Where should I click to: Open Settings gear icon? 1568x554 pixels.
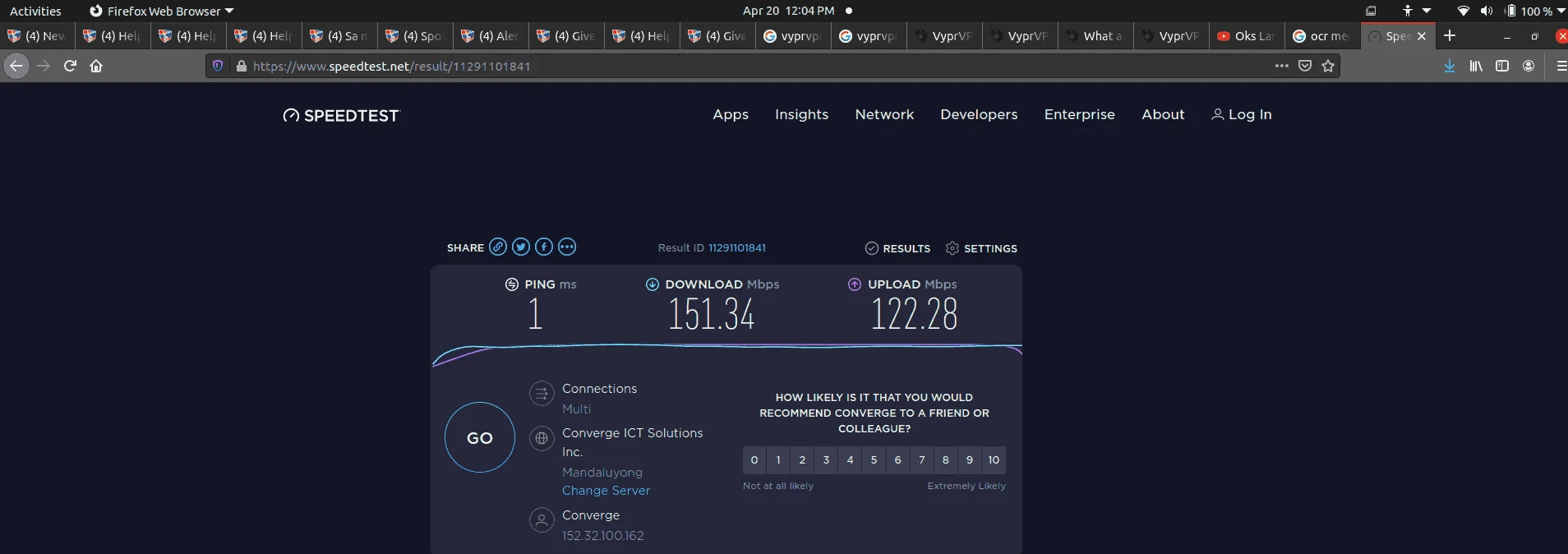click(952, 248)
